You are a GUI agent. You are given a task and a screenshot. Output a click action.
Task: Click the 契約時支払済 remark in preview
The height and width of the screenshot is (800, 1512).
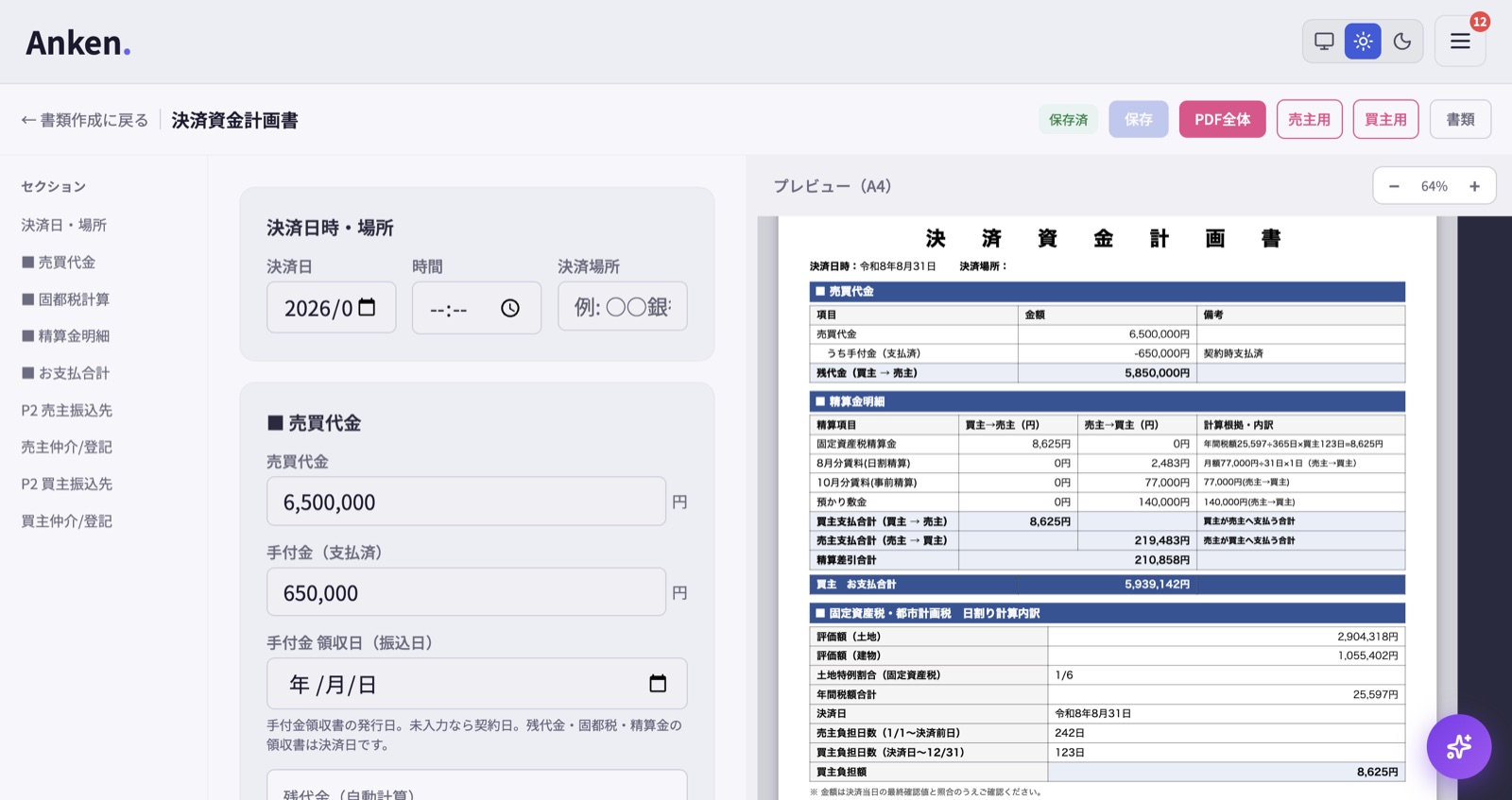tap(1232, 353)
